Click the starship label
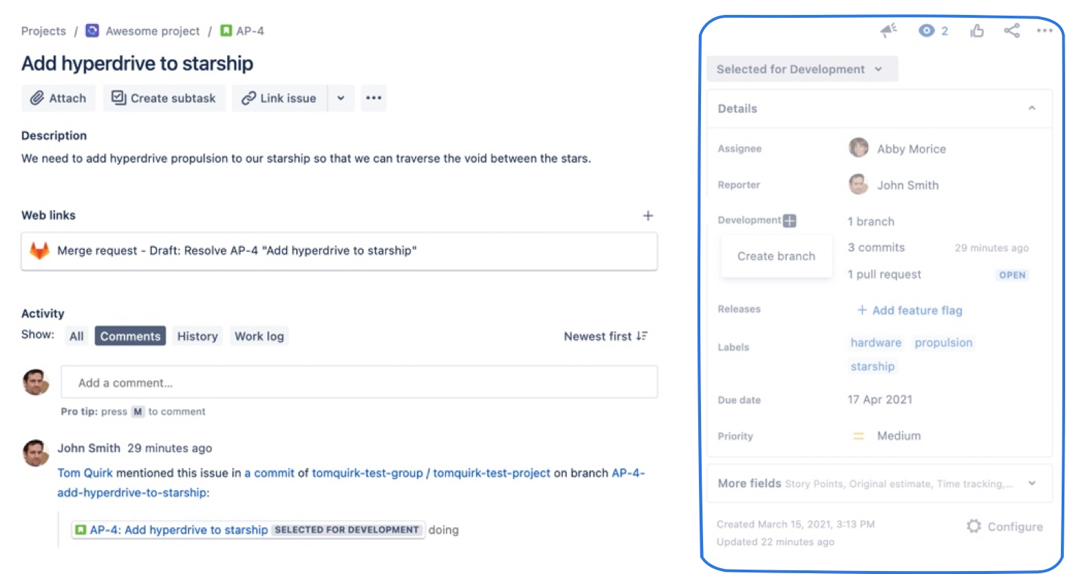The height and width of the screenshot is (574, 1066). [872, 367]
